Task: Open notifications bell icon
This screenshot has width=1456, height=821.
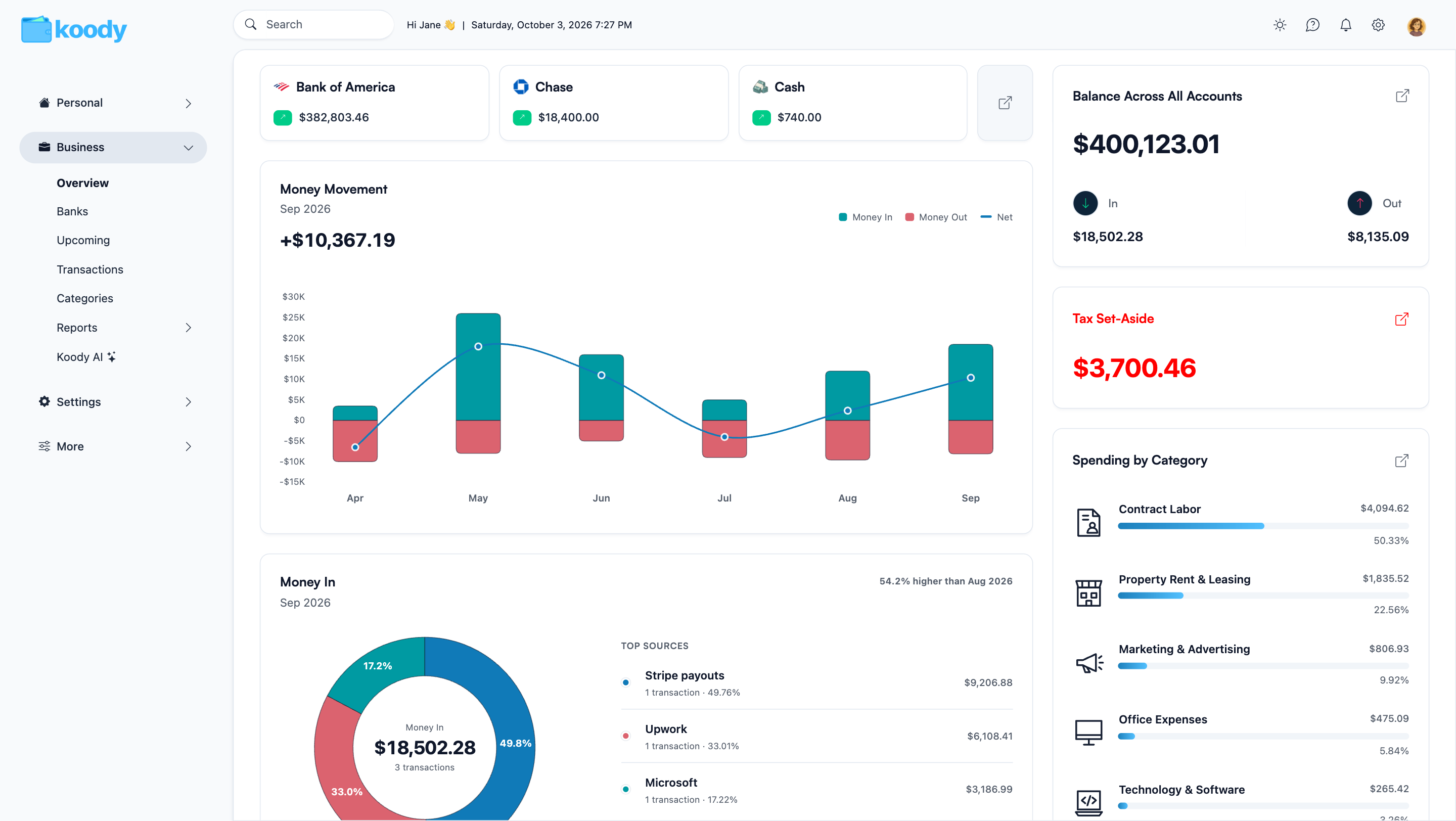Action: [1346, 25]
